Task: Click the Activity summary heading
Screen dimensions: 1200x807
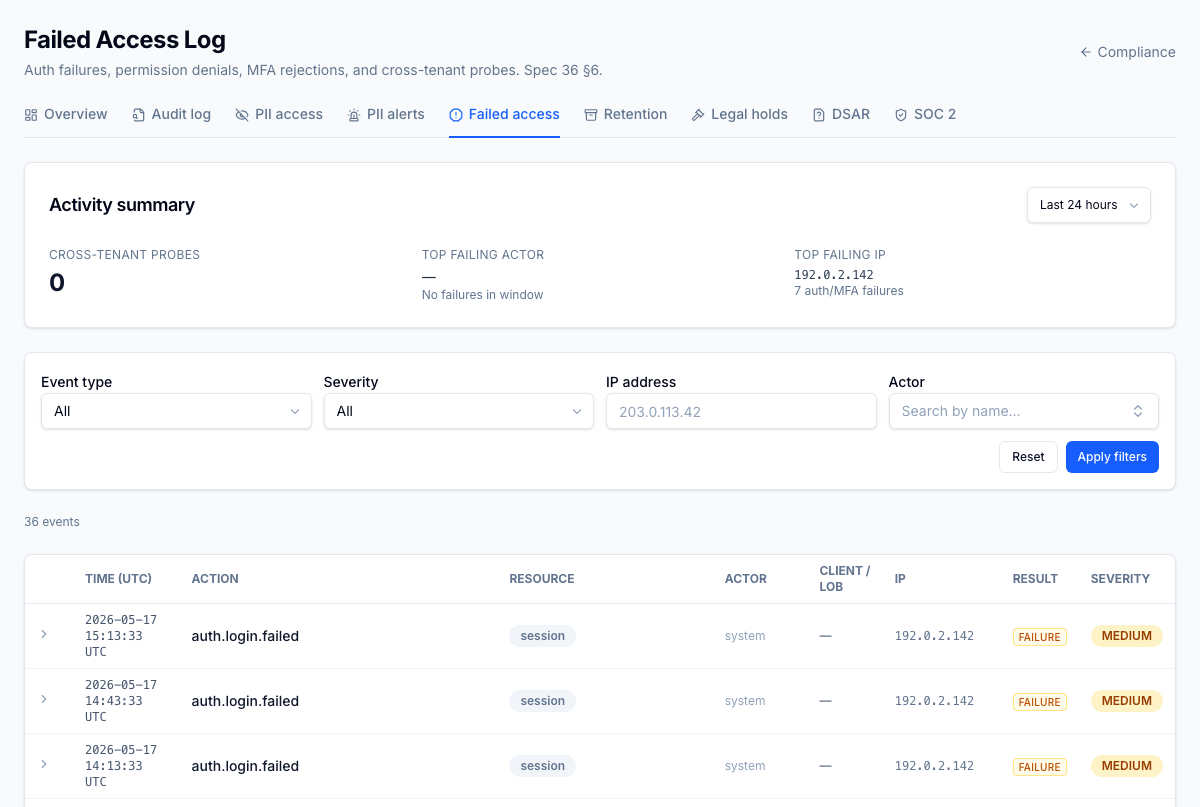Action: point(122,205)
